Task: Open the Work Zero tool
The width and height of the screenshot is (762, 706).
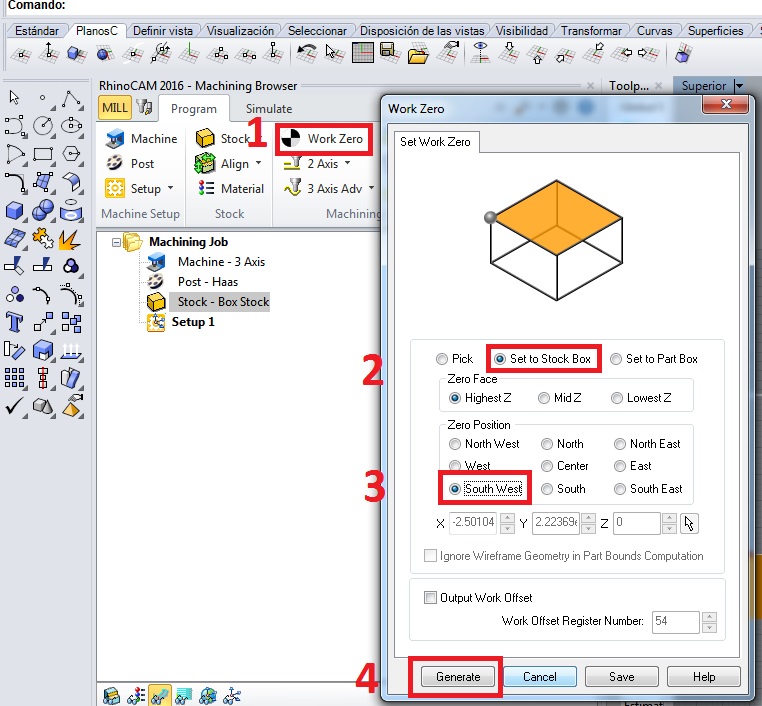Action: pyautogui.click(x=323, y=139)
